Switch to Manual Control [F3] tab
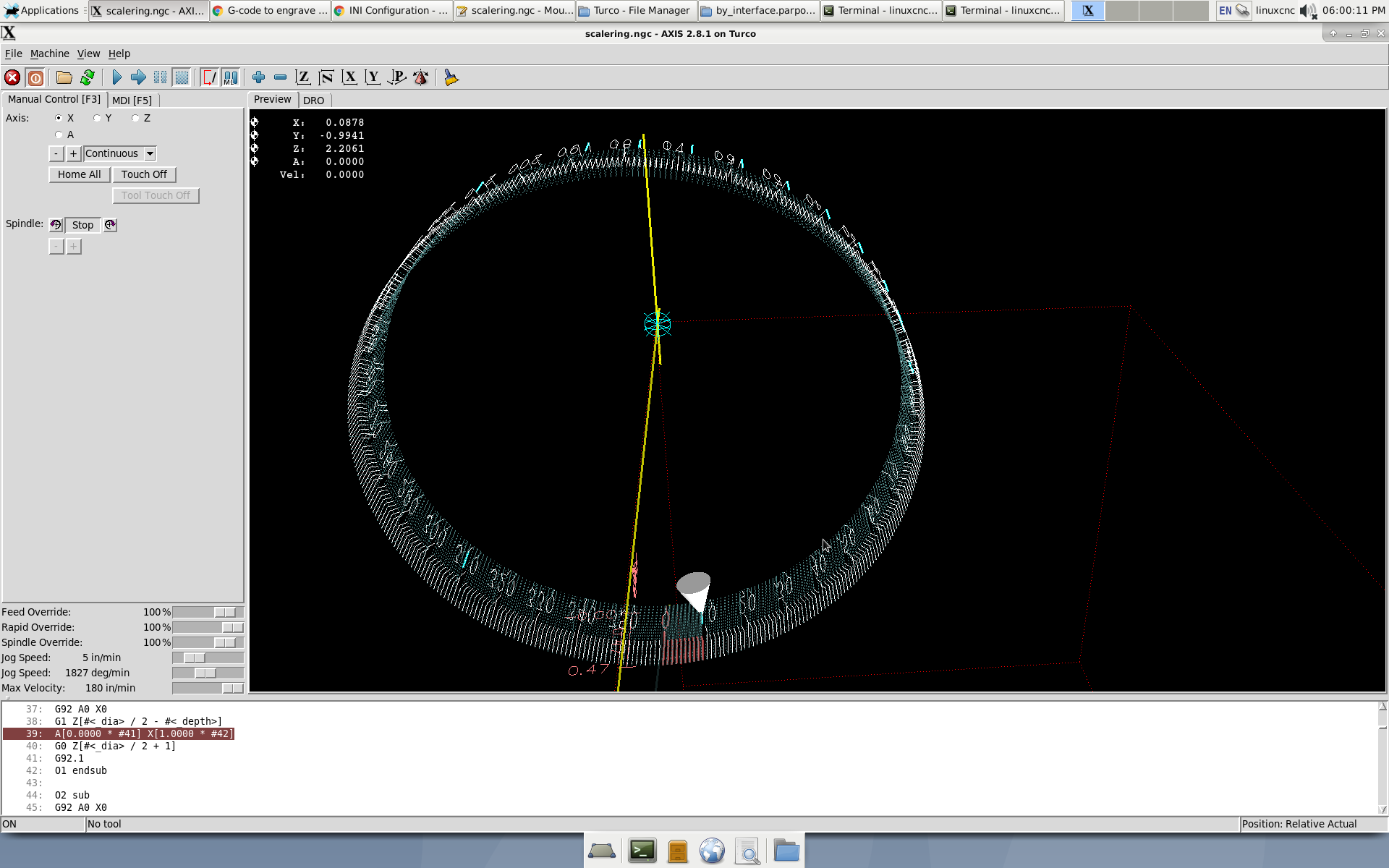 point(54,99)
